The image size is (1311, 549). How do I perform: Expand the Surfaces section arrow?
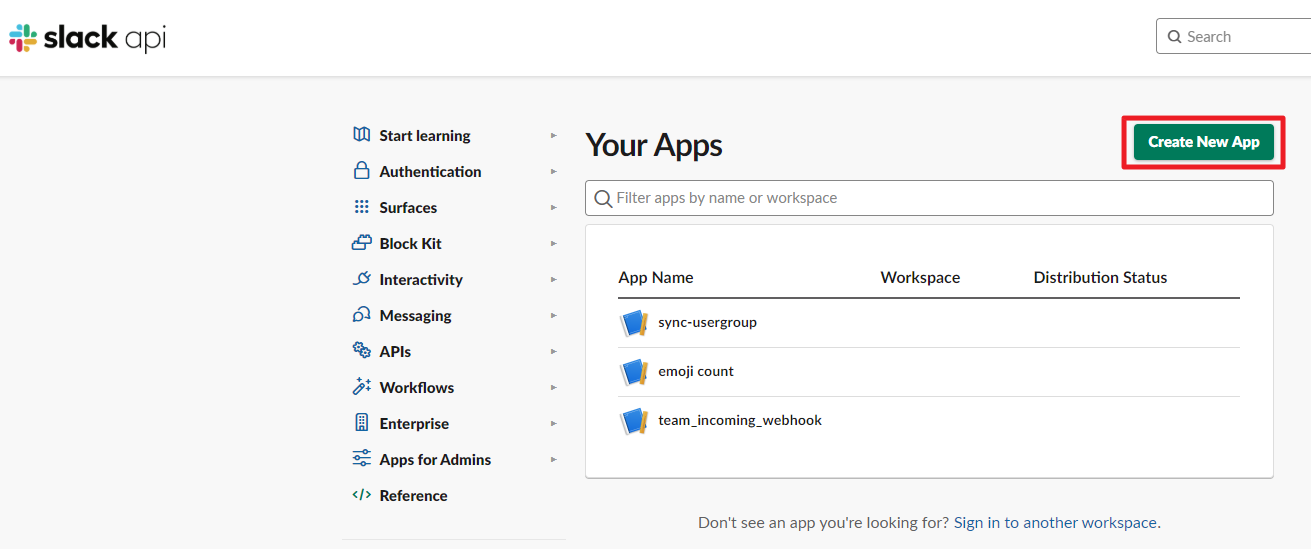click(554, 207)
